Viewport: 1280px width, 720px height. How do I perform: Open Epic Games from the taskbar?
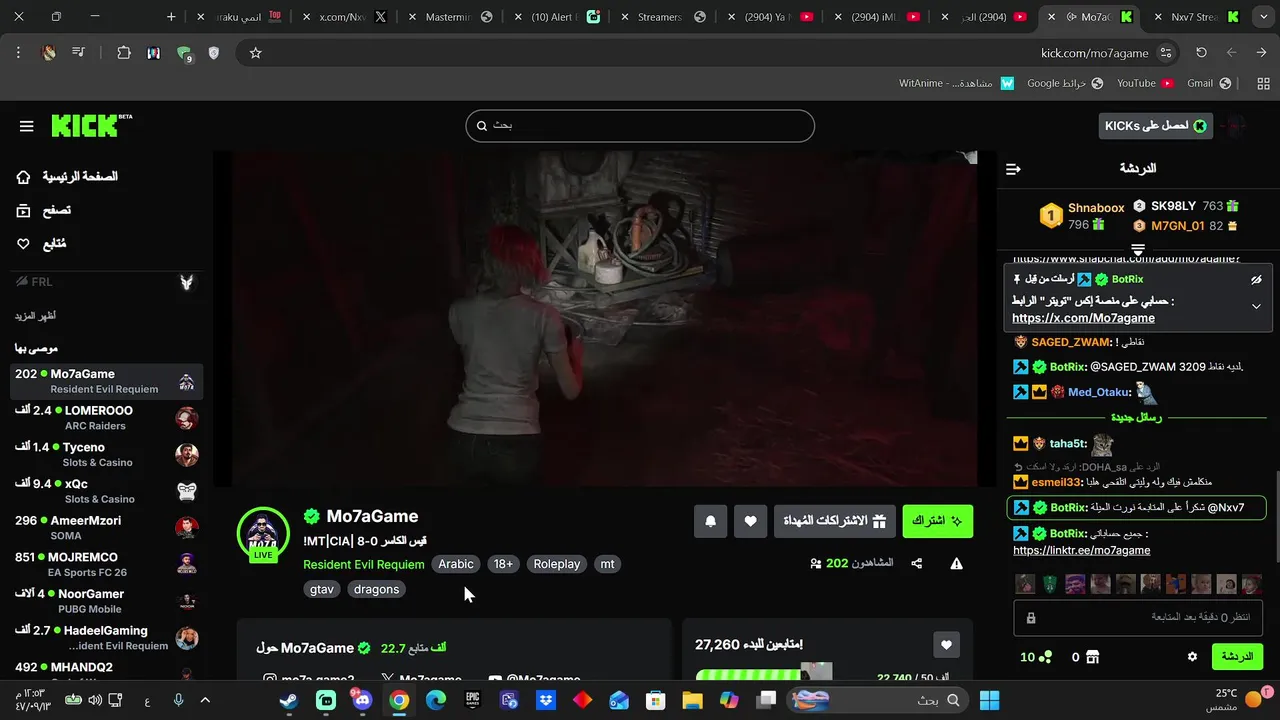pyautogui.click(x=473, y=700)
